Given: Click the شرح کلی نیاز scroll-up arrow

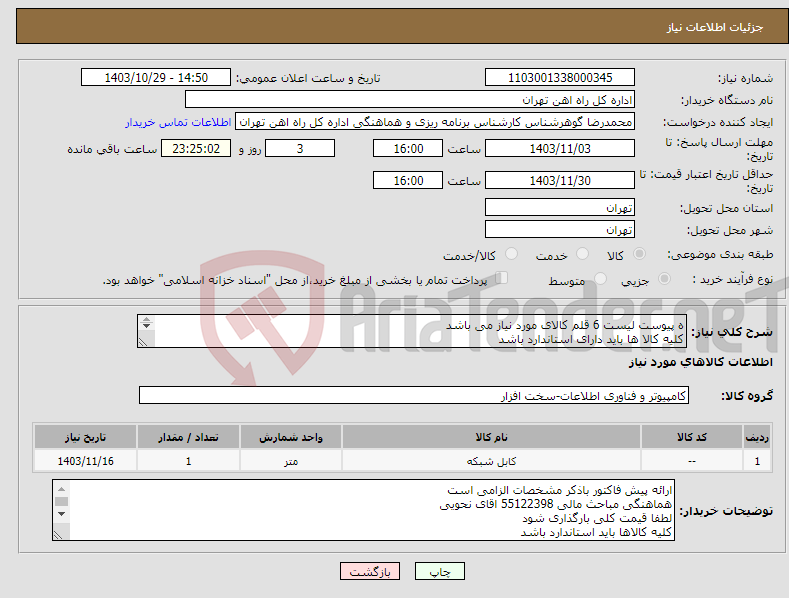Looking at the screenshot, I should pyautogui.click(x=146, y=319).
